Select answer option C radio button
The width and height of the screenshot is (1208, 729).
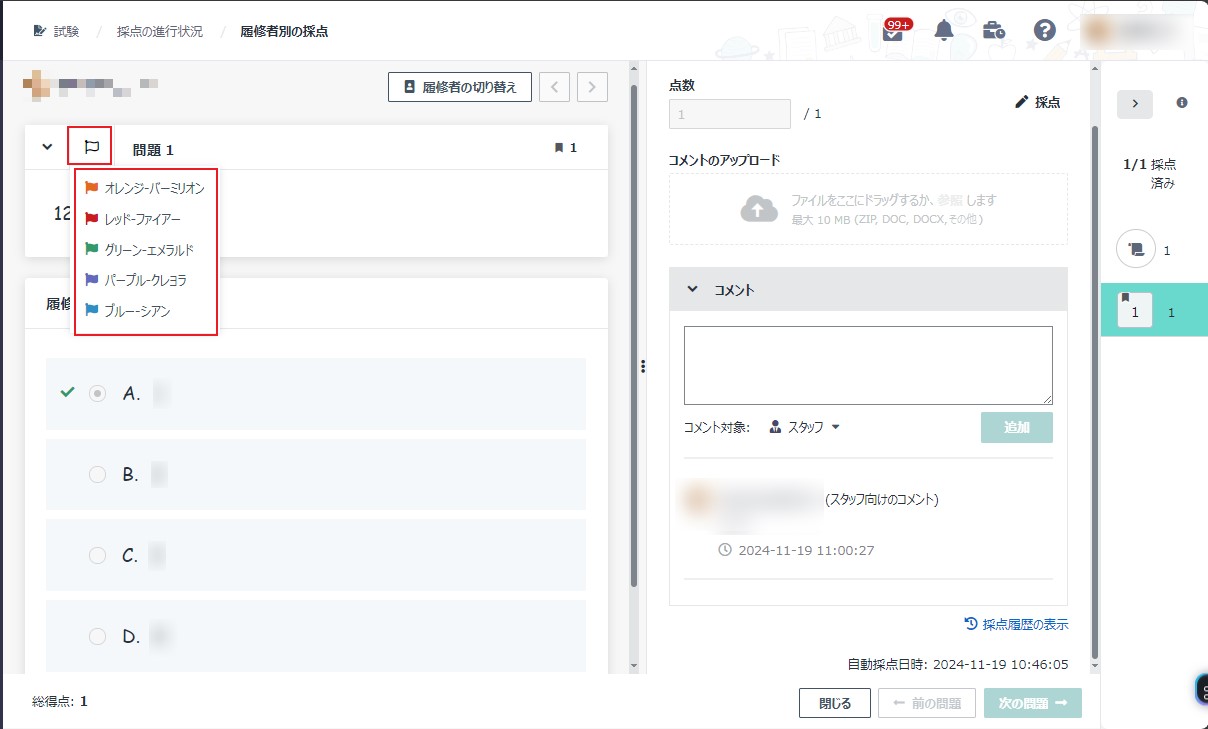[x=97, y=556]
